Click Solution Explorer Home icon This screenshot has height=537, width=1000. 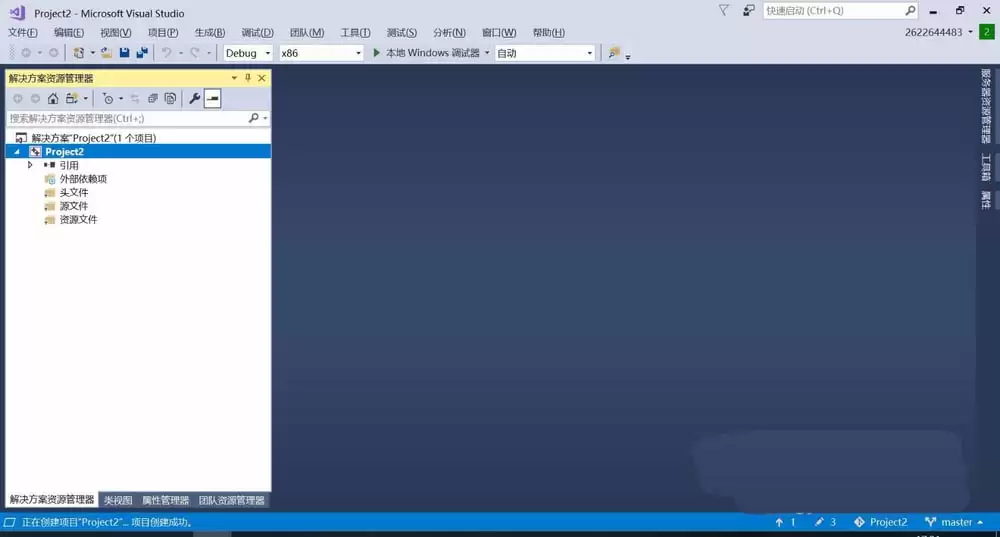53,98
